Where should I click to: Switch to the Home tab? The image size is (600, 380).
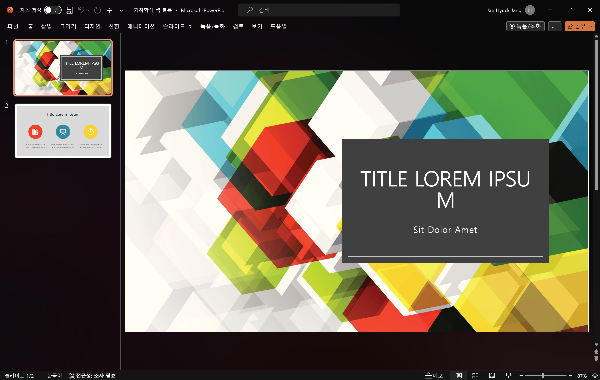click(30, 26)
